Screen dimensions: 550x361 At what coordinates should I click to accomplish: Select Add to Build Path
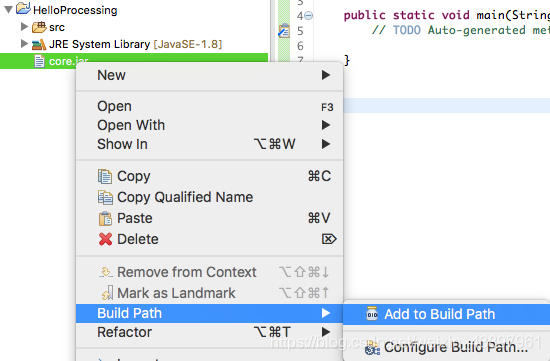[x=447, y=314]
